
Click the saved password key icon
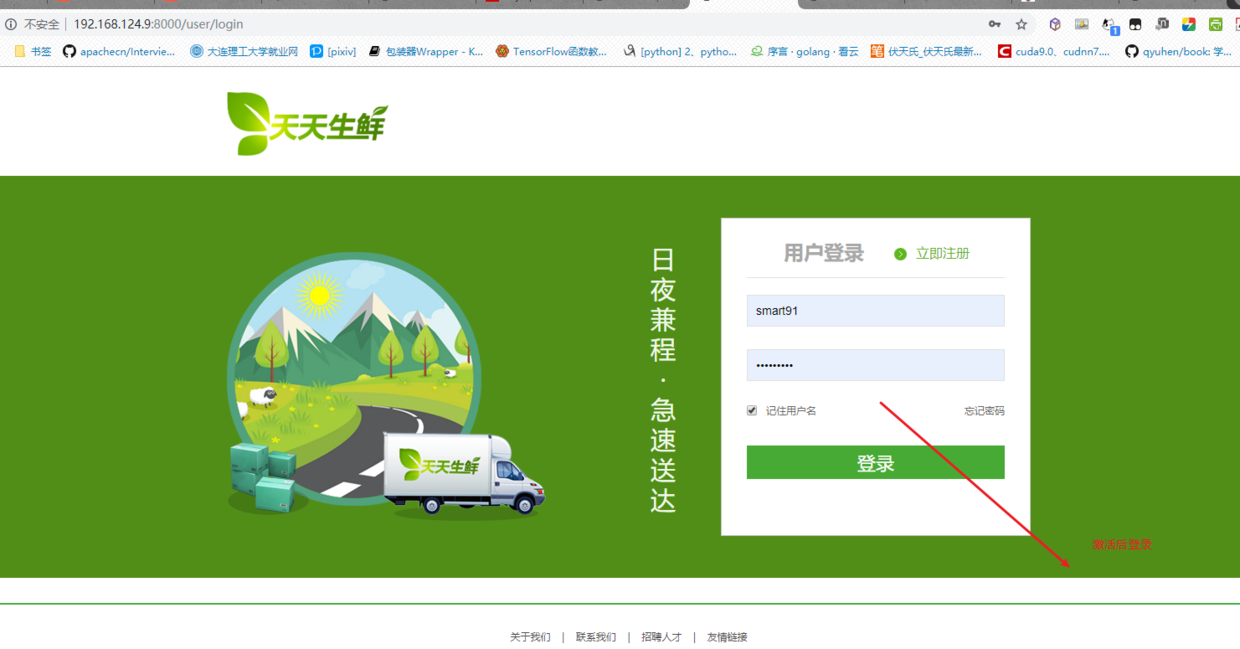pos(994,24)
